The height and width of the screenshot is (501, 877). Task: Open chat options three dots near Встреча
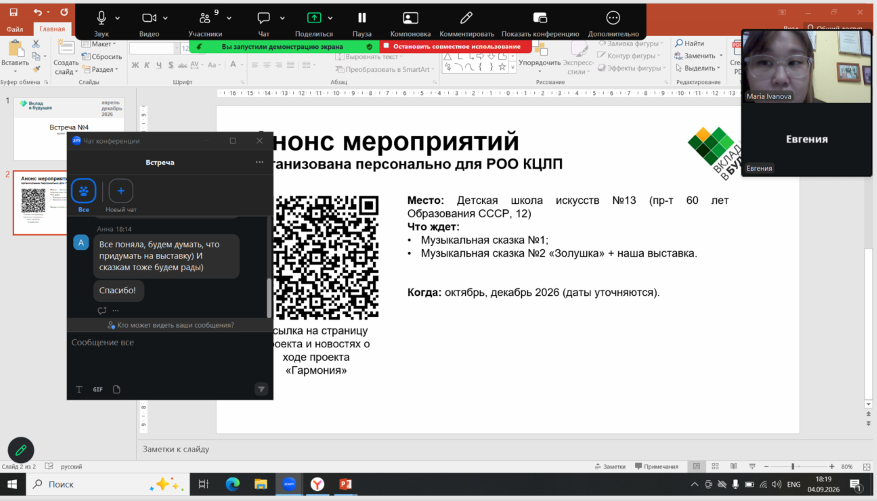coord(260,162)
